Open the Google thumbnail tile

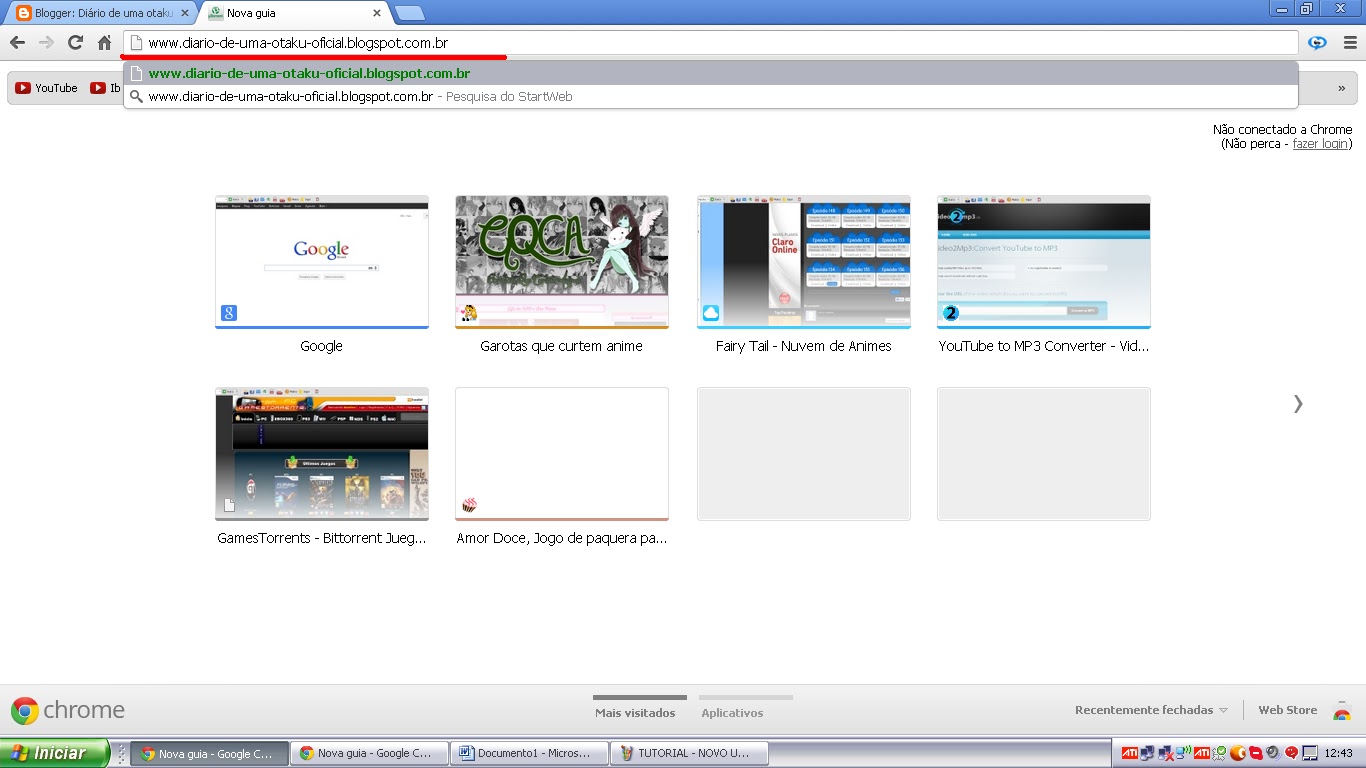point(322,262)
